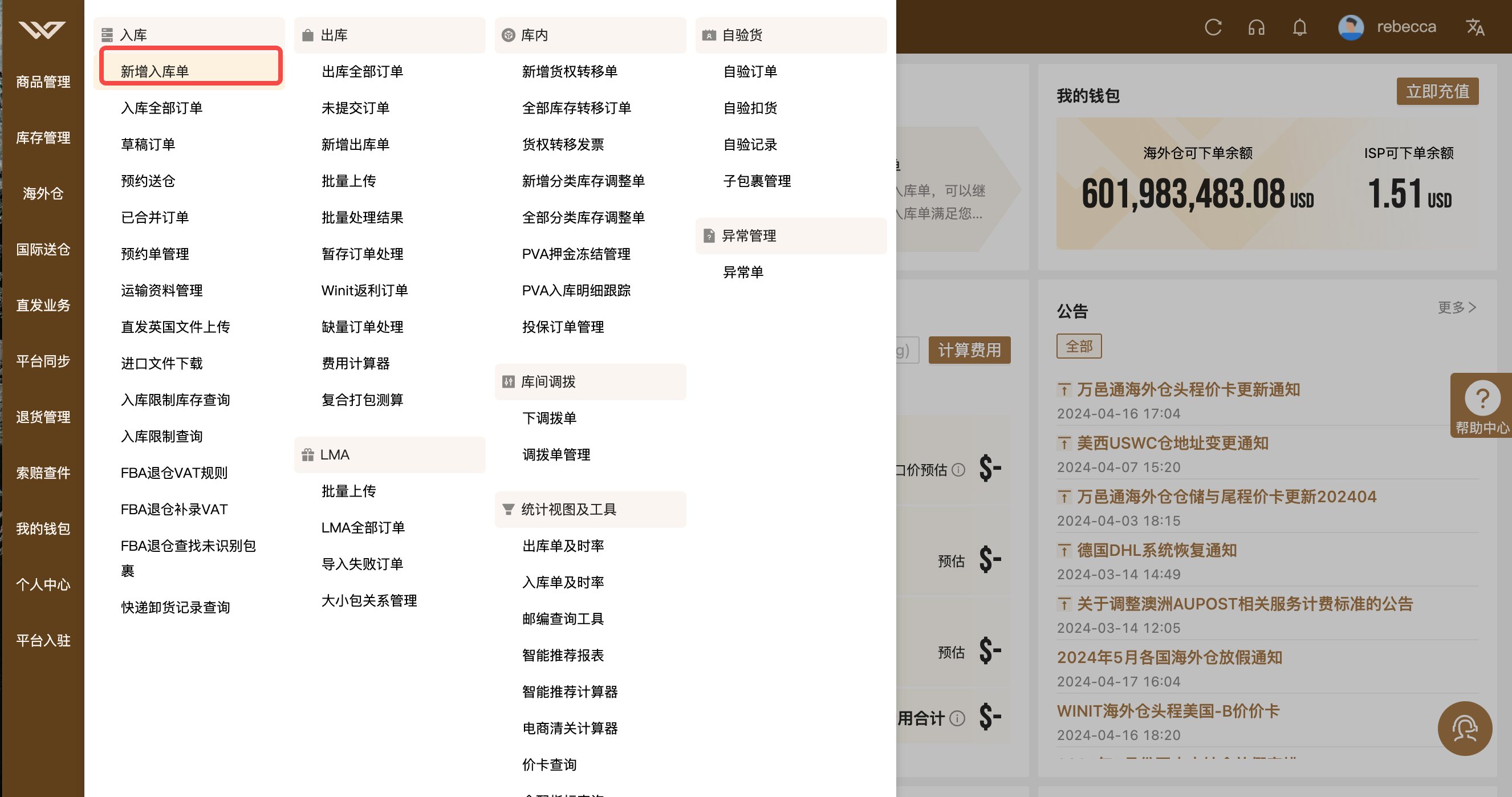Open 费用计算器 under 出库
The image size is (1512, 797).
(355, 363)
